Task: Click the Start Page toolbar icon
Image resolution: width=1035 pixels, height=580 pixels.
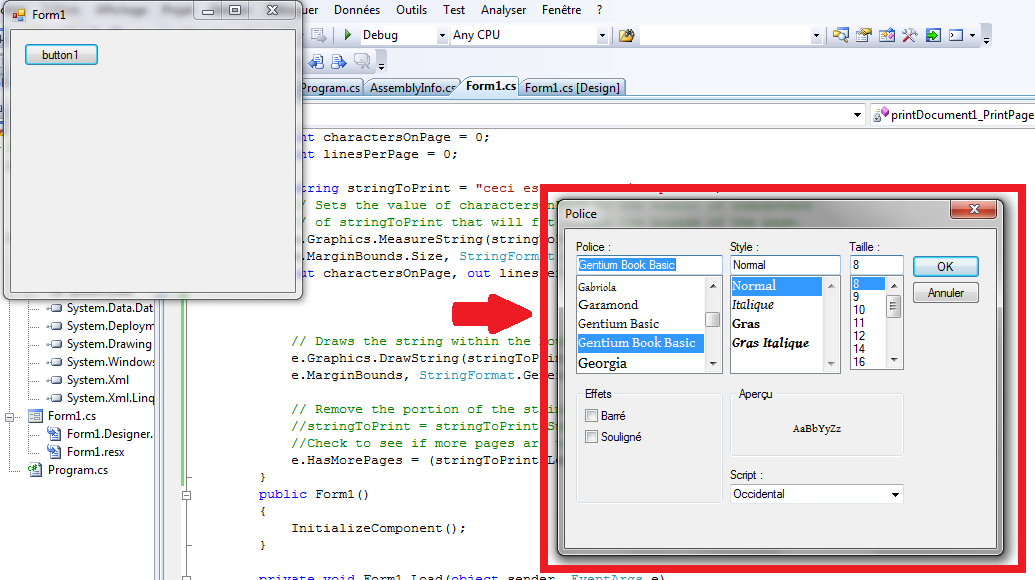Action: coord(932,35)
